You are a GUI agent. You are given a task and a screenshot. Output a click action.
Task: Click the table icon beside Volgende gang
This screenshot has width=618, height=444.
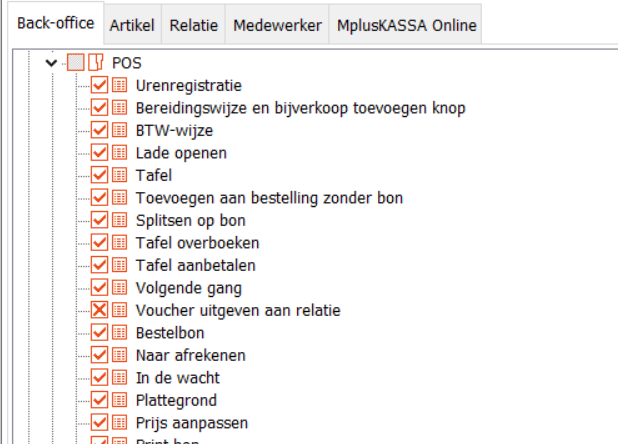[119, 288]
